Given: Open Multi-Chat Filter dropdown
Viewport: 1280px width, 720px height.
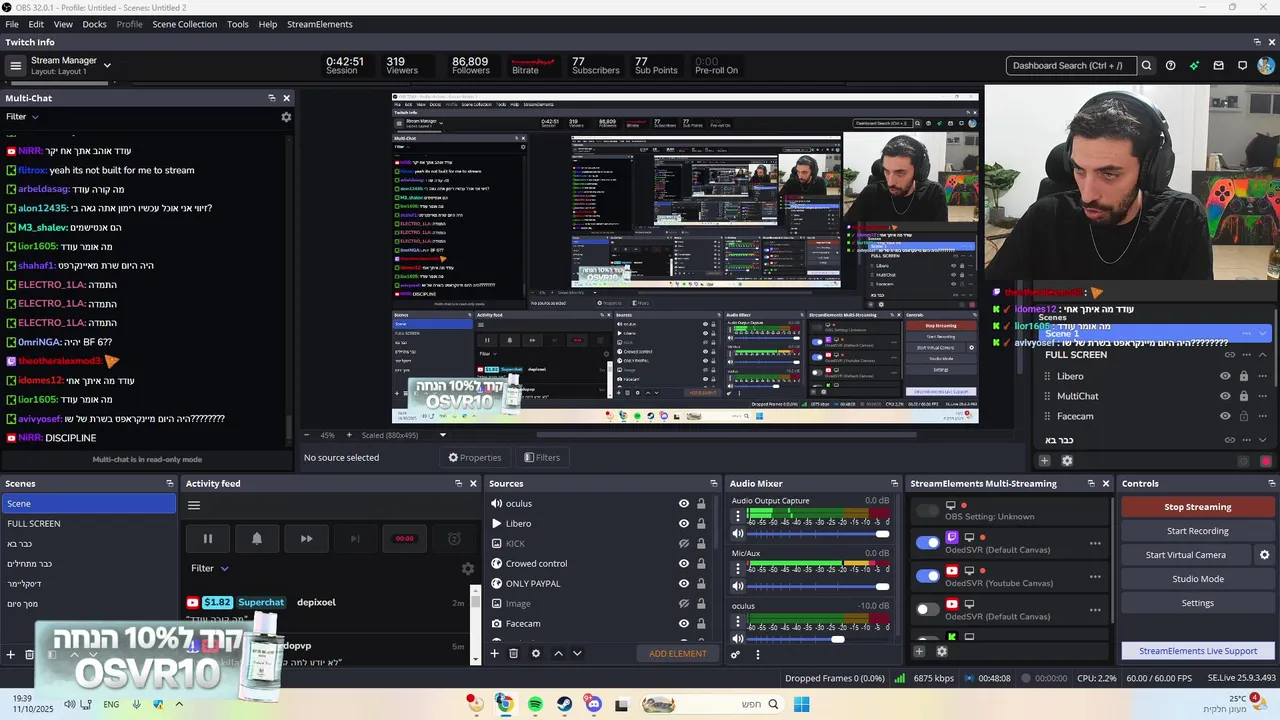Looking at the screenshot, I should coord(22,117).
